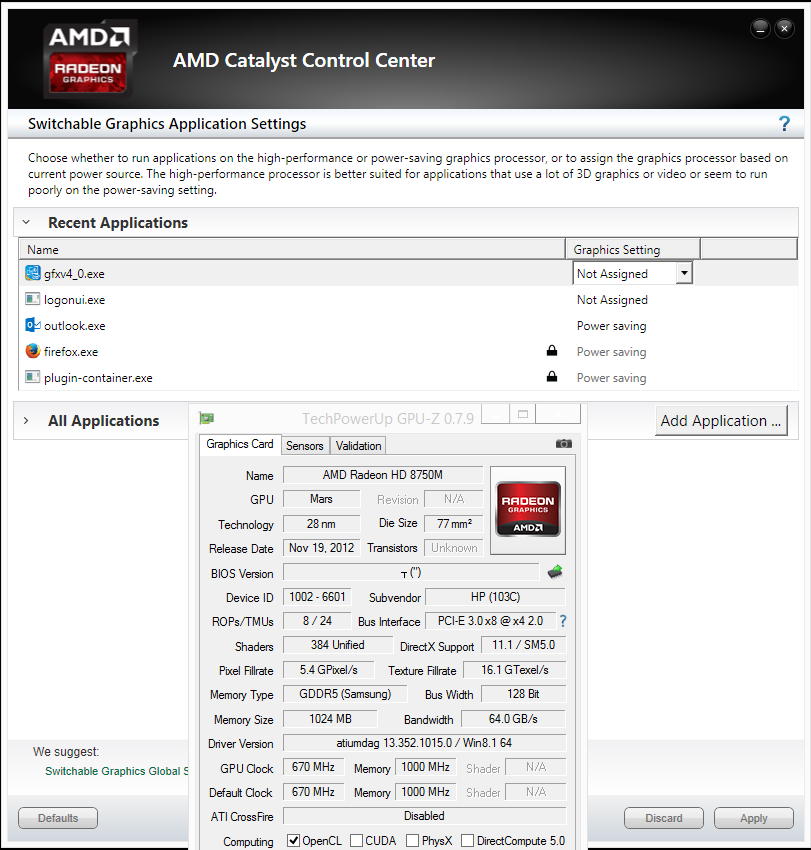The width and height of the screenshot is (811, 850).
Task: Click the Defaults button
Action: click(x=58, y=817)
